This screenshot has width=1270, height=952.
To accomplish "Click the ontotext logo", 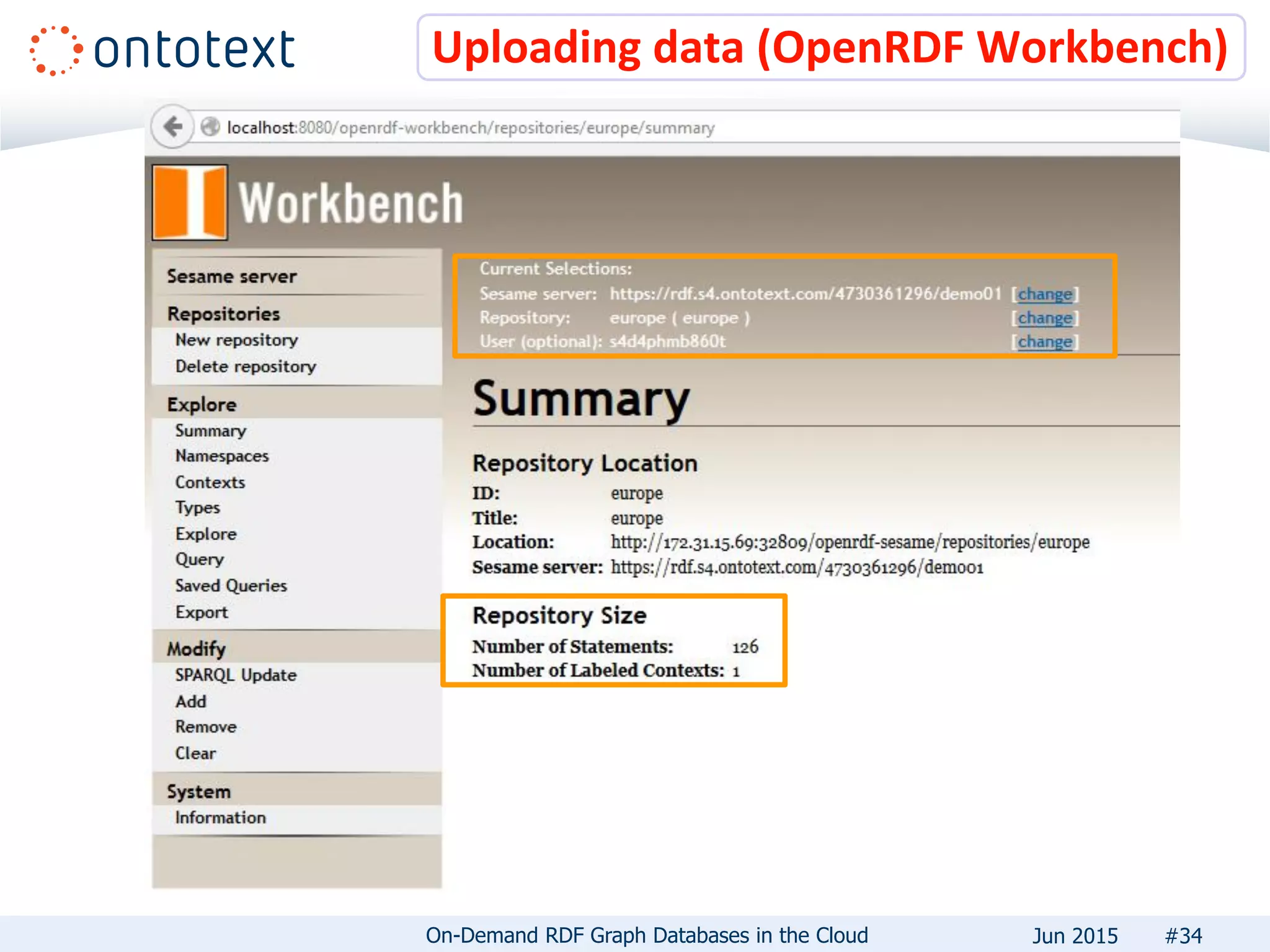I will click(162, 50).
